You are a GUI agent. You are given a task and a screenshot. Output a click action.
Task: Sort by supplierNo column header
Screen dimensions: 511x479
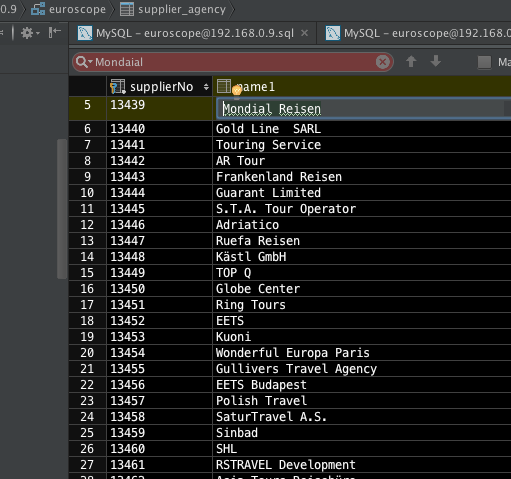pos(159,87)
